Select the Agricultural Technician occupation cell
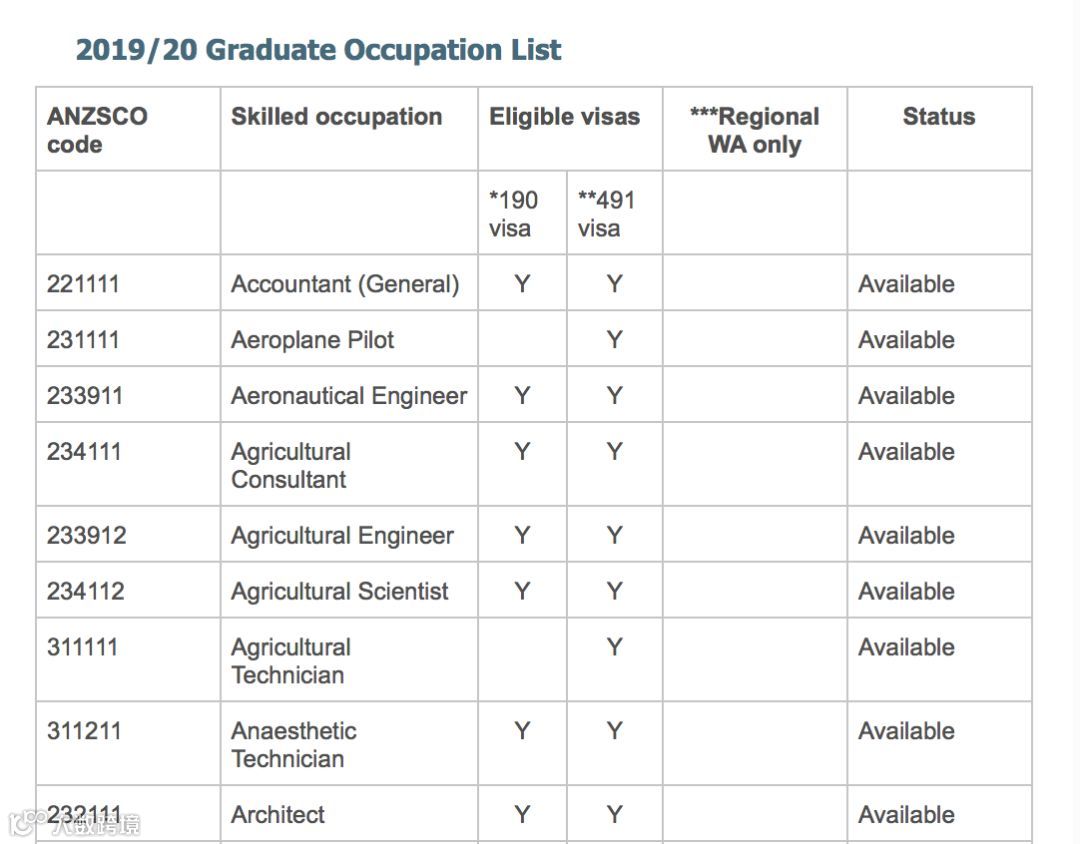 click(x=290, y=661)
